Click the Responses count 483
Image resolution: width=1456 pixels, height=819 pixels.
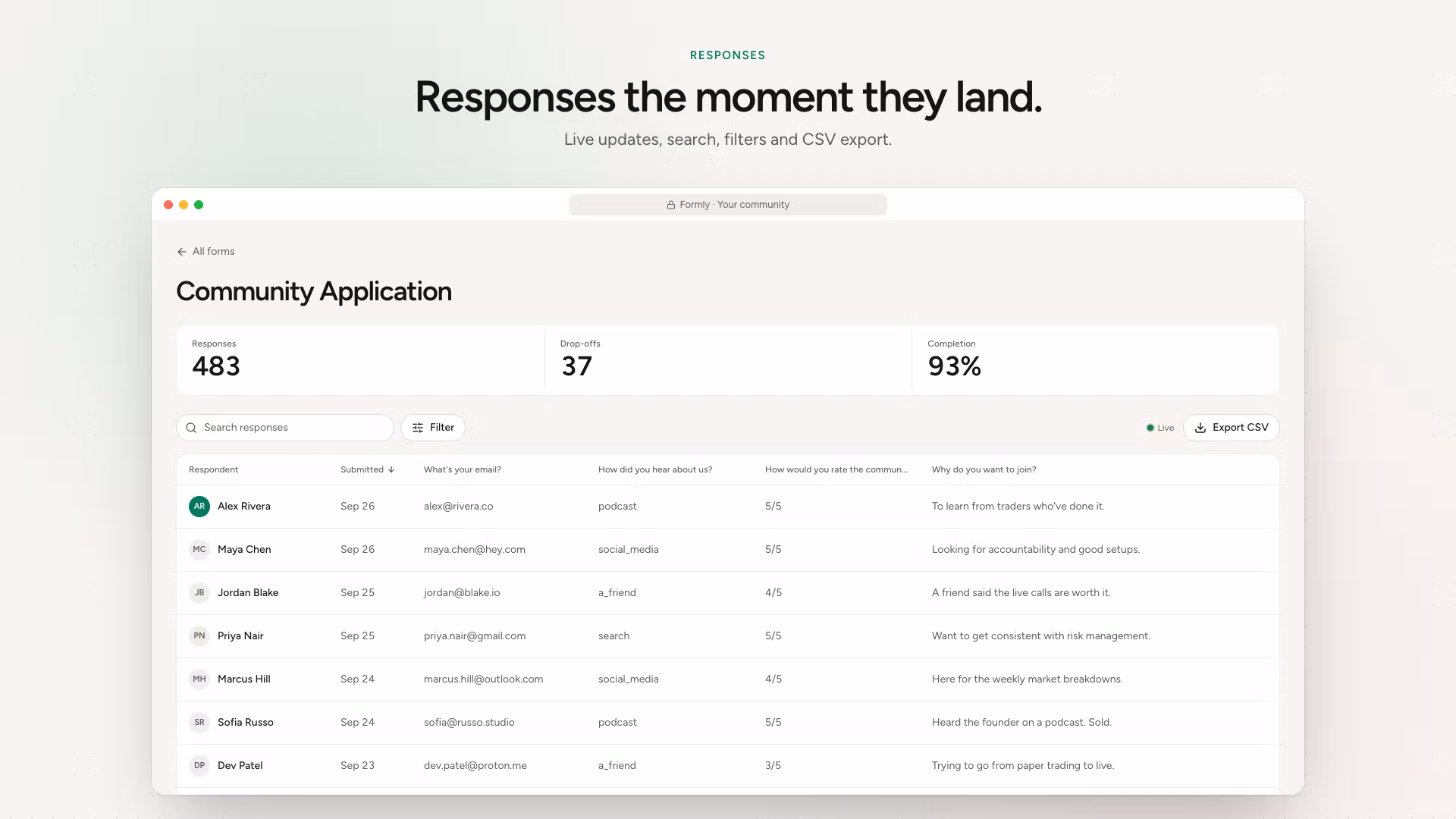216,367
